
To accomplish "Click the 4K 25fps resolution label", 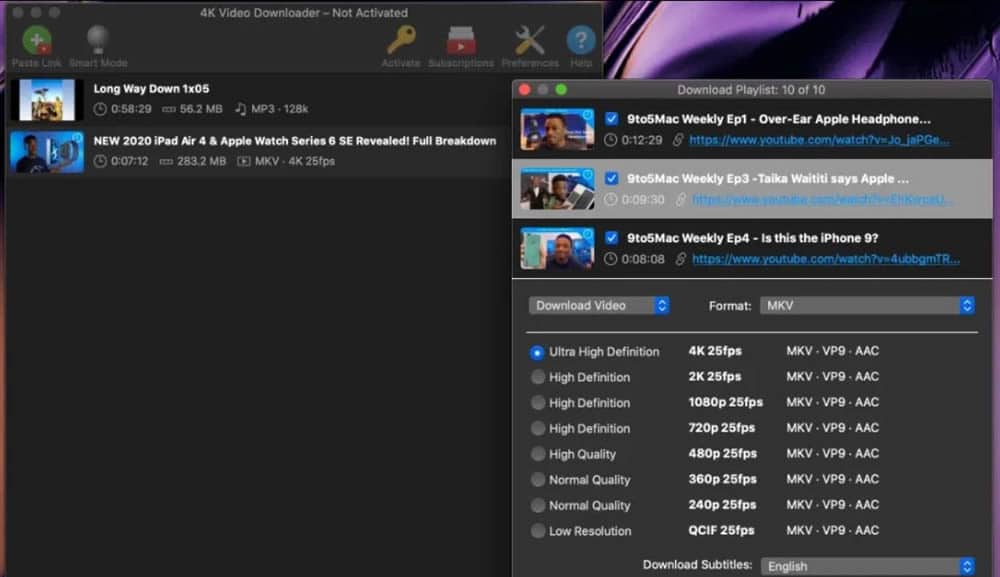I will click(715, 351).
